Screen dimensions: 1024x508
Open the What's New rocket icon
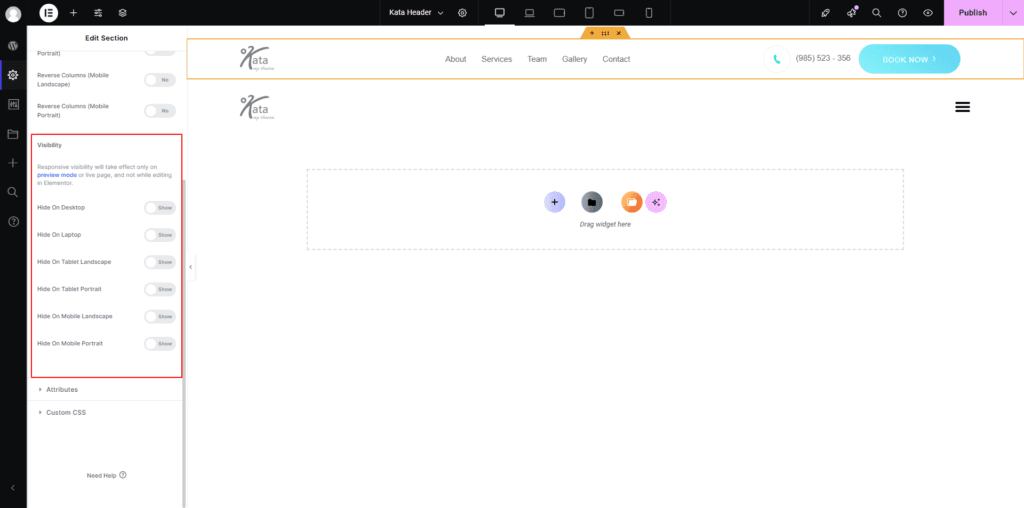[x=826, y=12]
